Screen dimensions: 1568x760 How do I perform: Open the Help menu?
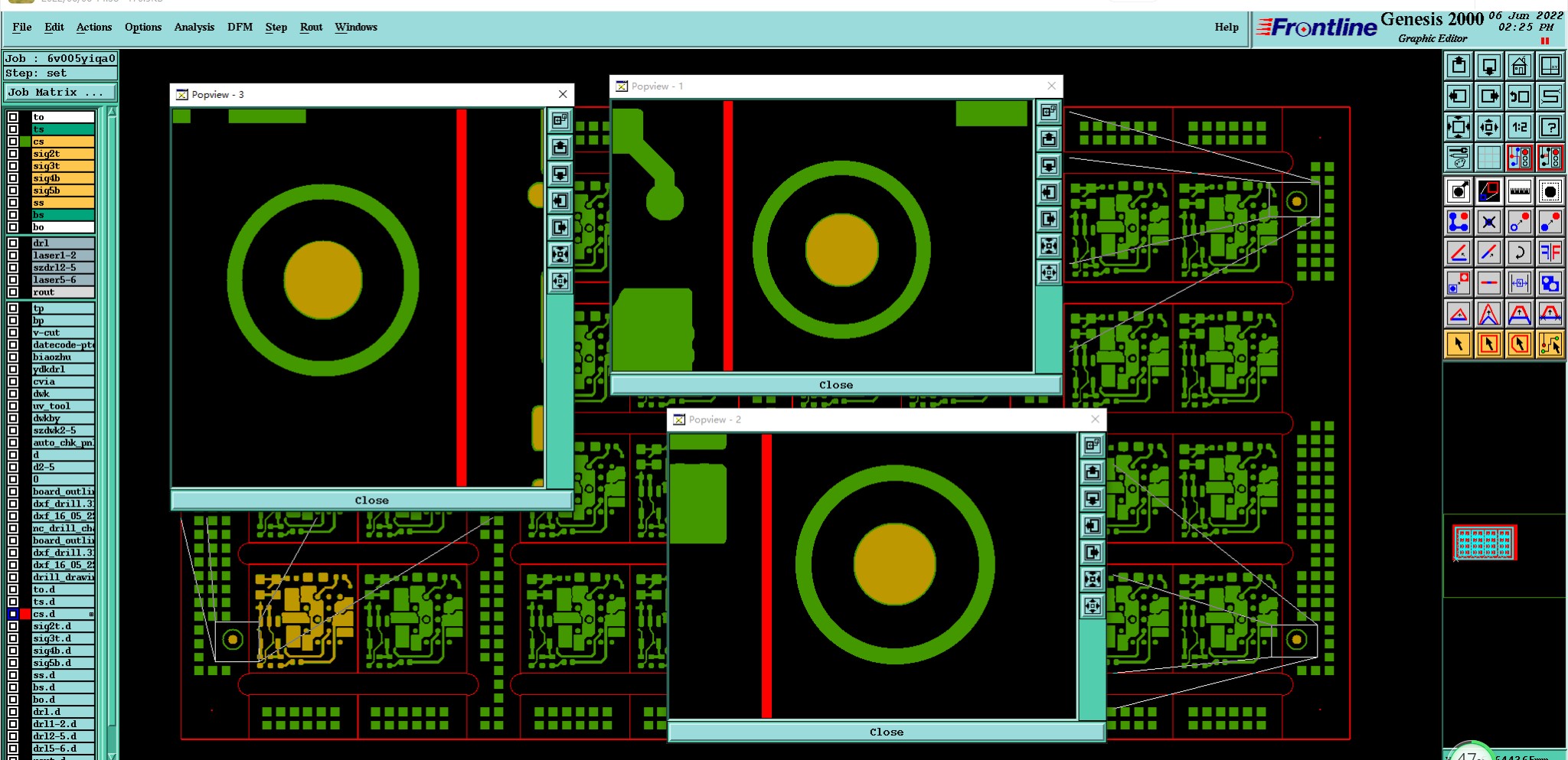pyautogui.click(x=1227, y=28)
